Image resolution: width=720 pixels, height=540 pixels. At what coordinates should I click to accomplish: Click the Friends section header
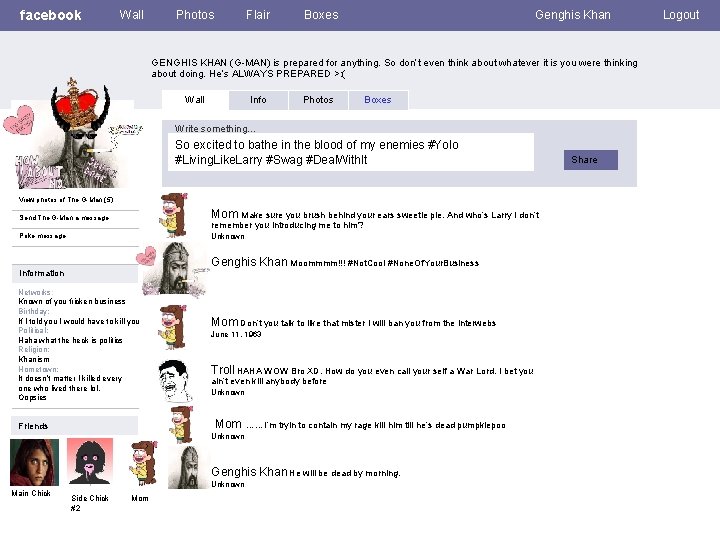pyautogui.click(x=74, y=426)
